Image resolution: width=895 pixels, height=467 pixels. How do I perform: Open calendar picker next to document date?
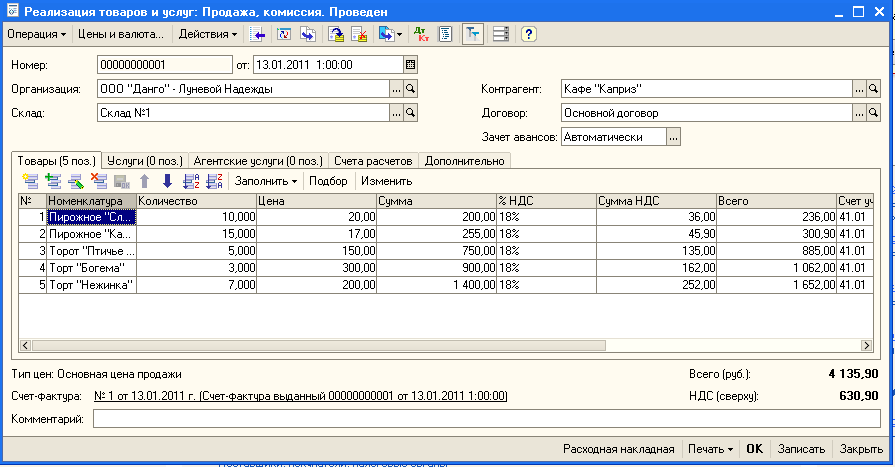pyautogui.click(x=410, y=65)
